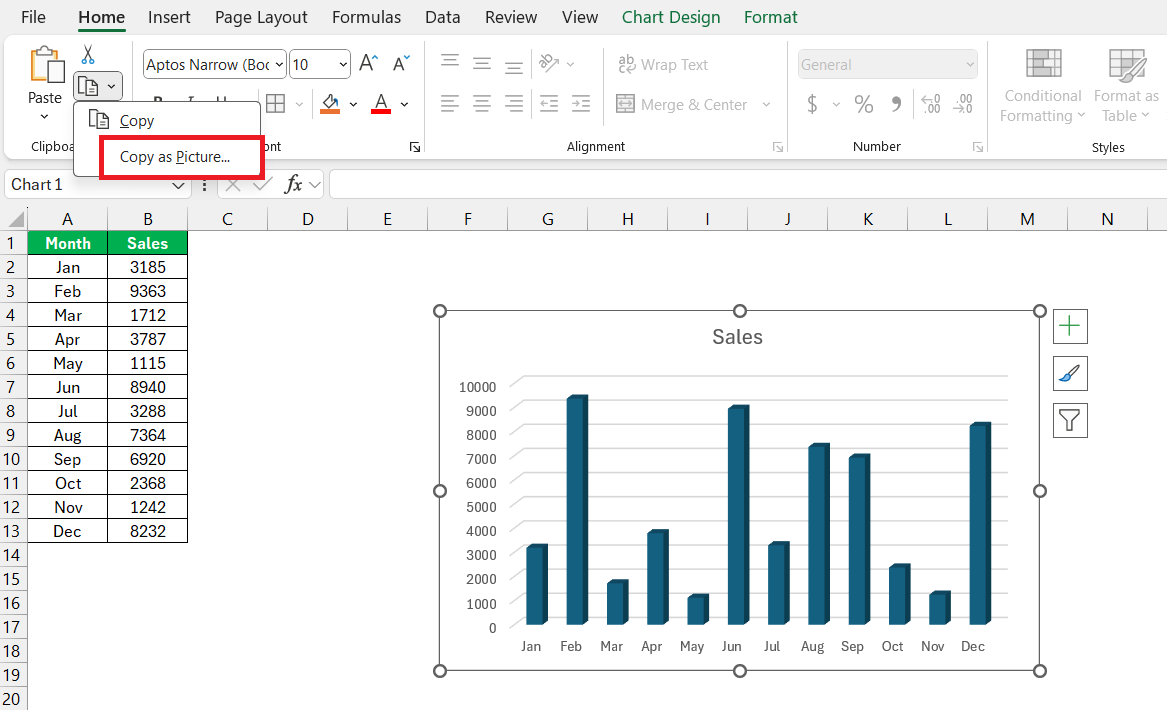Open Chart Filters funnel button
This screenshot has height=710, width=1167.
click(x=1070, y=420)
